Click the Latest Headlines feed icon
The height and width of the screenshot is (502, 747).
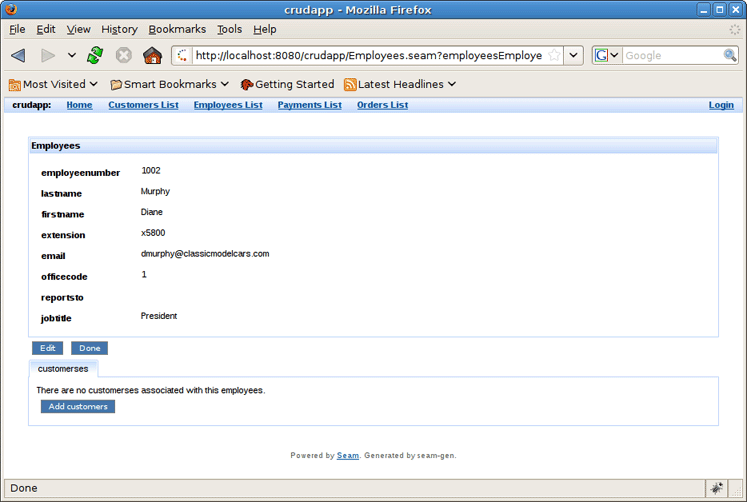click(x=350, y=85)
